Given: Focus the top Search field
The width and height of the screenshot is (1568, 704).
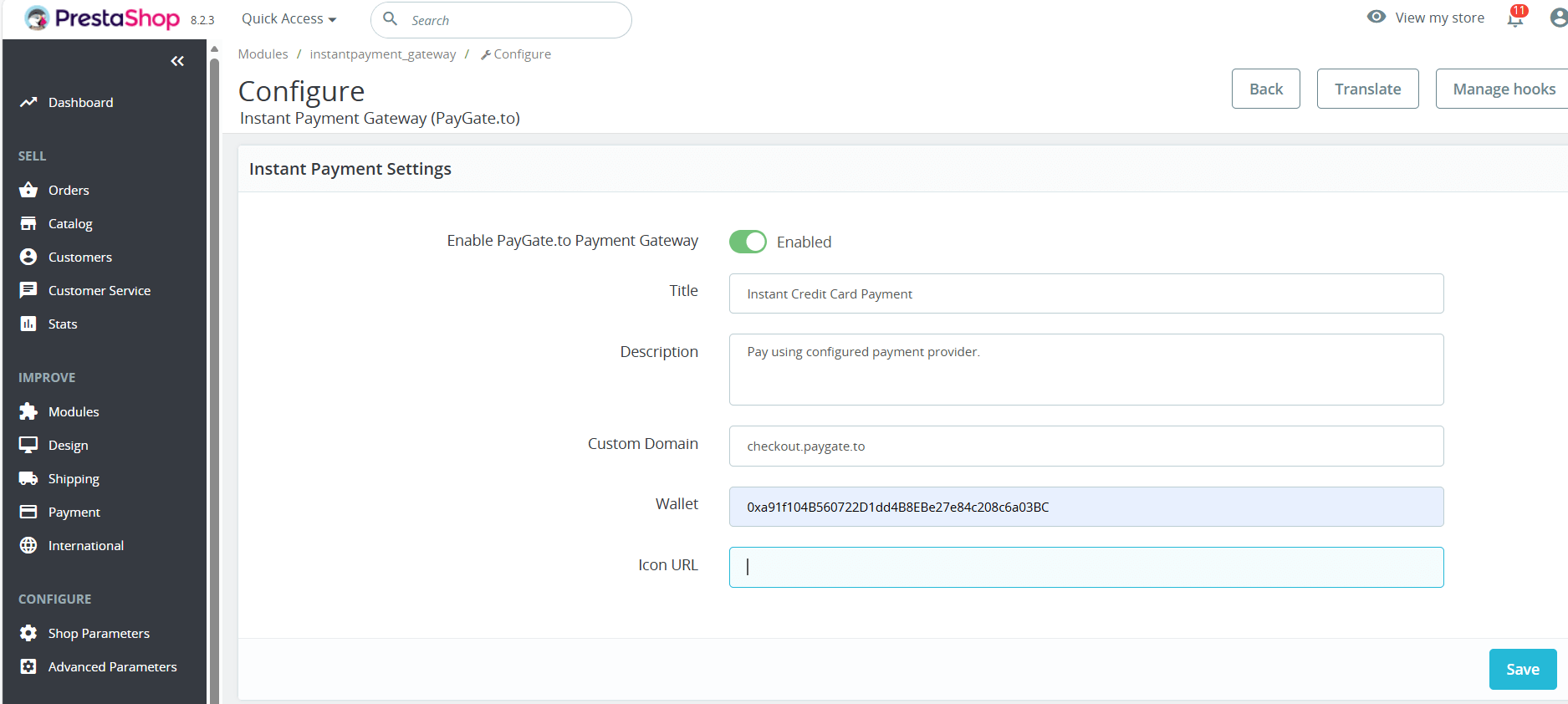Looking at the screenshot, I should click(x=501, y=20).
